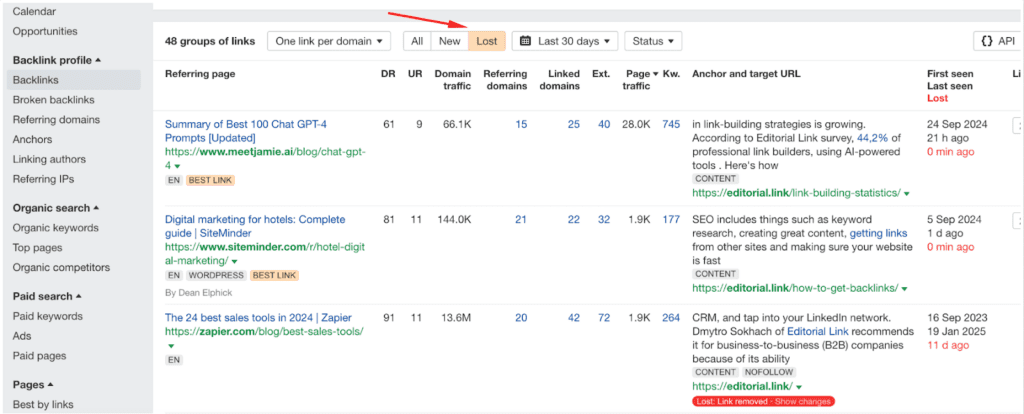Expand meetjamie.ai URL dropdown arrow

coord(177,167)
